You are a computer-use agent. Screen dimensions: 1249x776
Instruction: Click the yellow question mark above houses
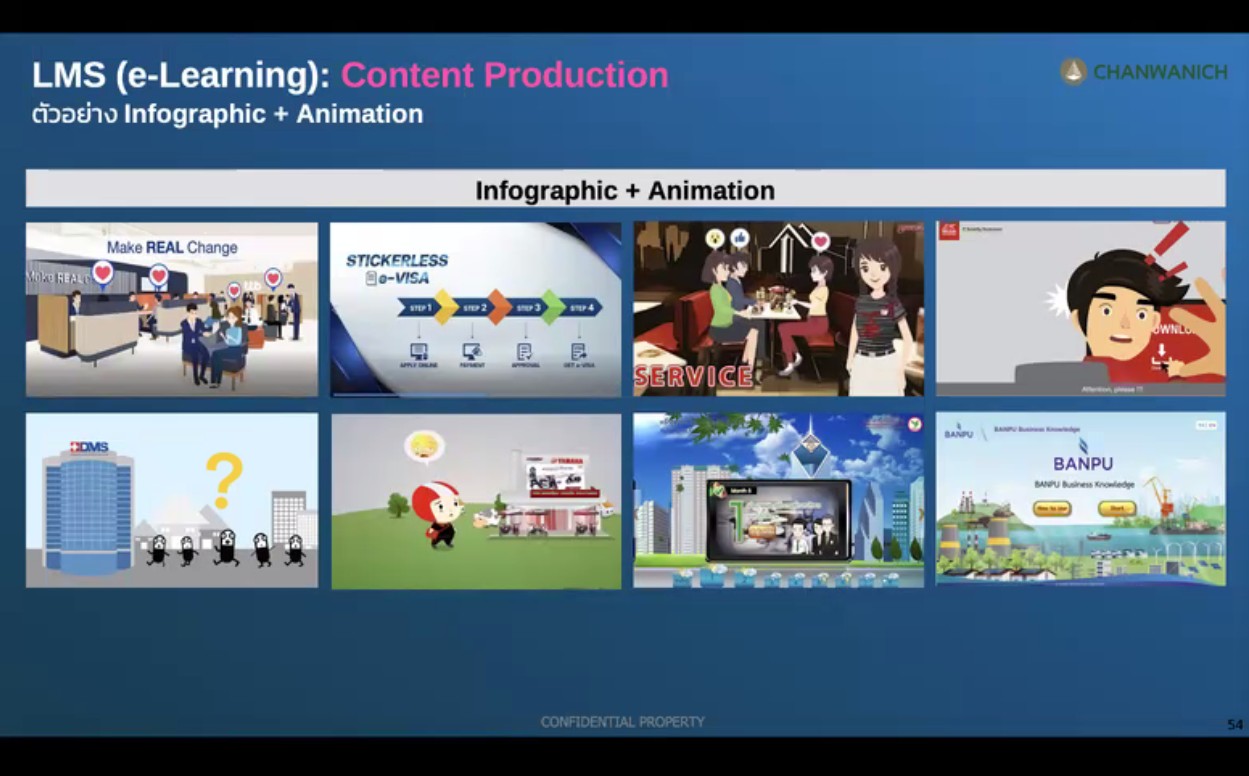pyautogui.click(x=224, y=480)
